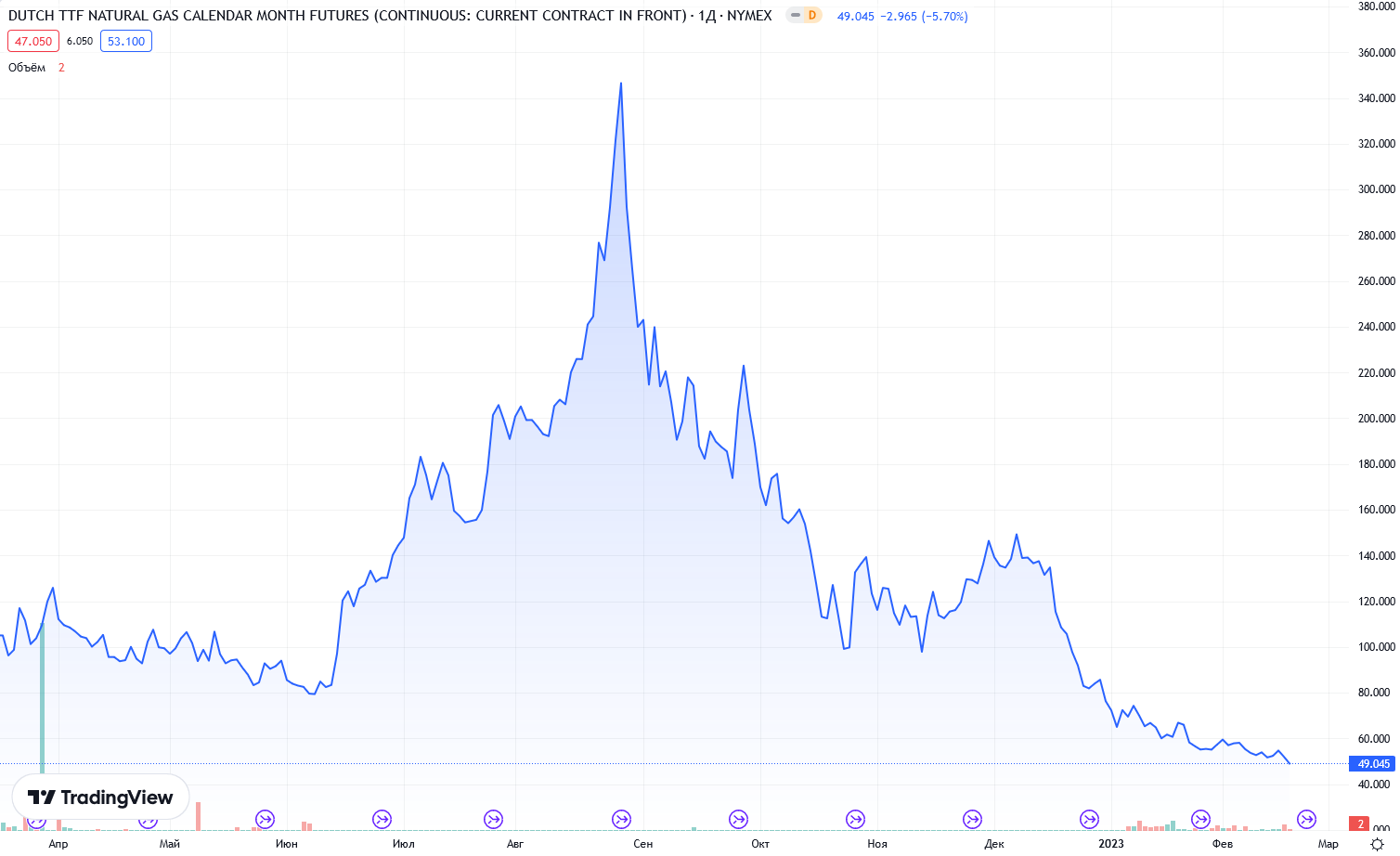Viewport: 1400px width, 856px height.
Task: Click the 49.045 current price axis label
Action: click(x=1373, y=763)
